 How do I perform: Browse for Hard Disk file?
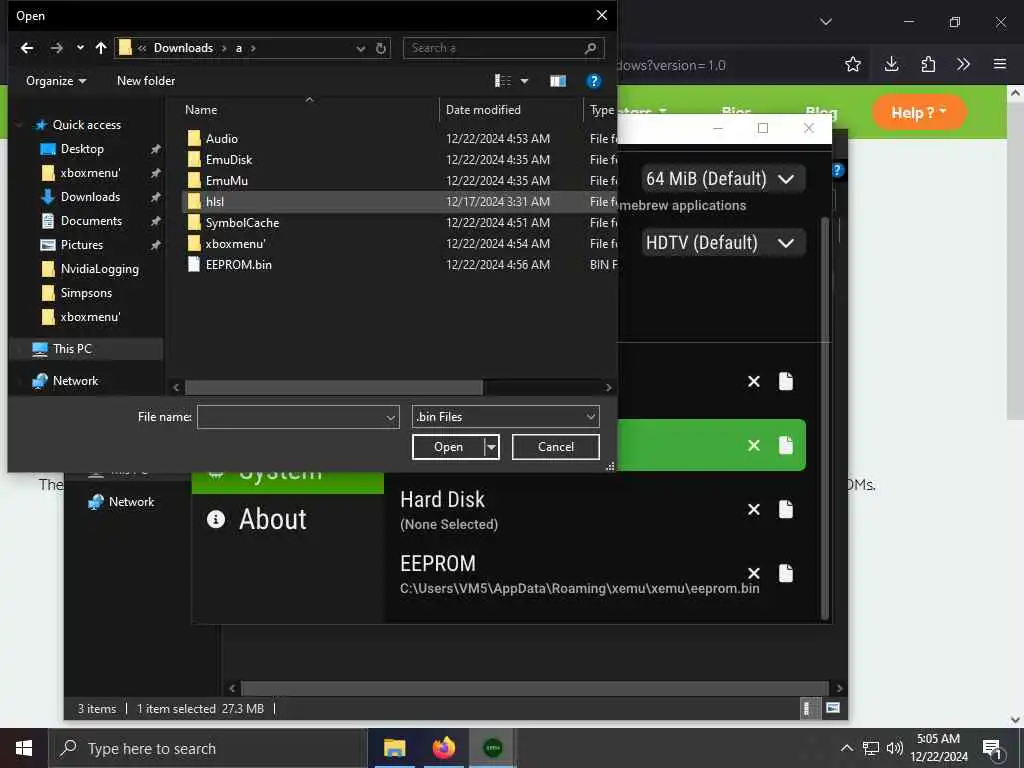(786, 509)
